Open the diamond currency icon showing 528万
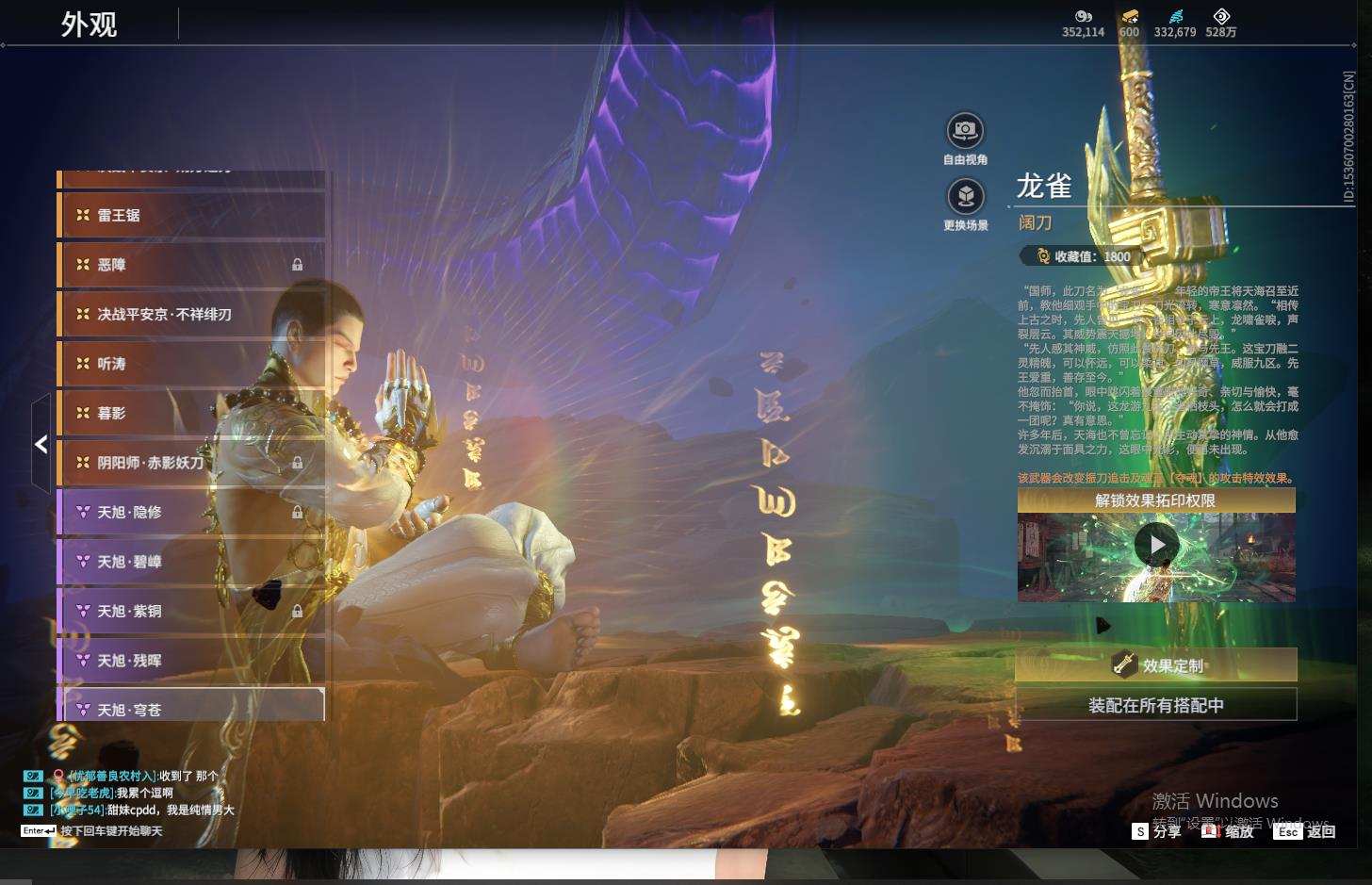 (1221, 24)
